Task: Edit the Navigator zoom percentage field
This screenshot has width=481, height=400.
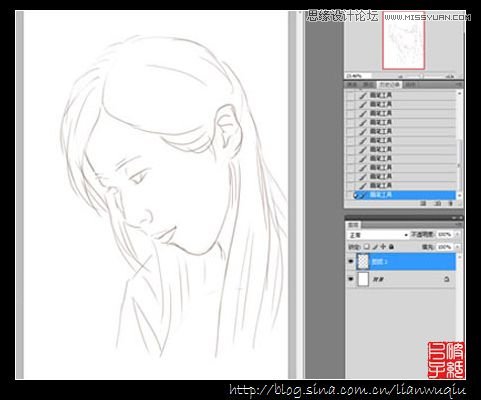Action: pos(357,76)
